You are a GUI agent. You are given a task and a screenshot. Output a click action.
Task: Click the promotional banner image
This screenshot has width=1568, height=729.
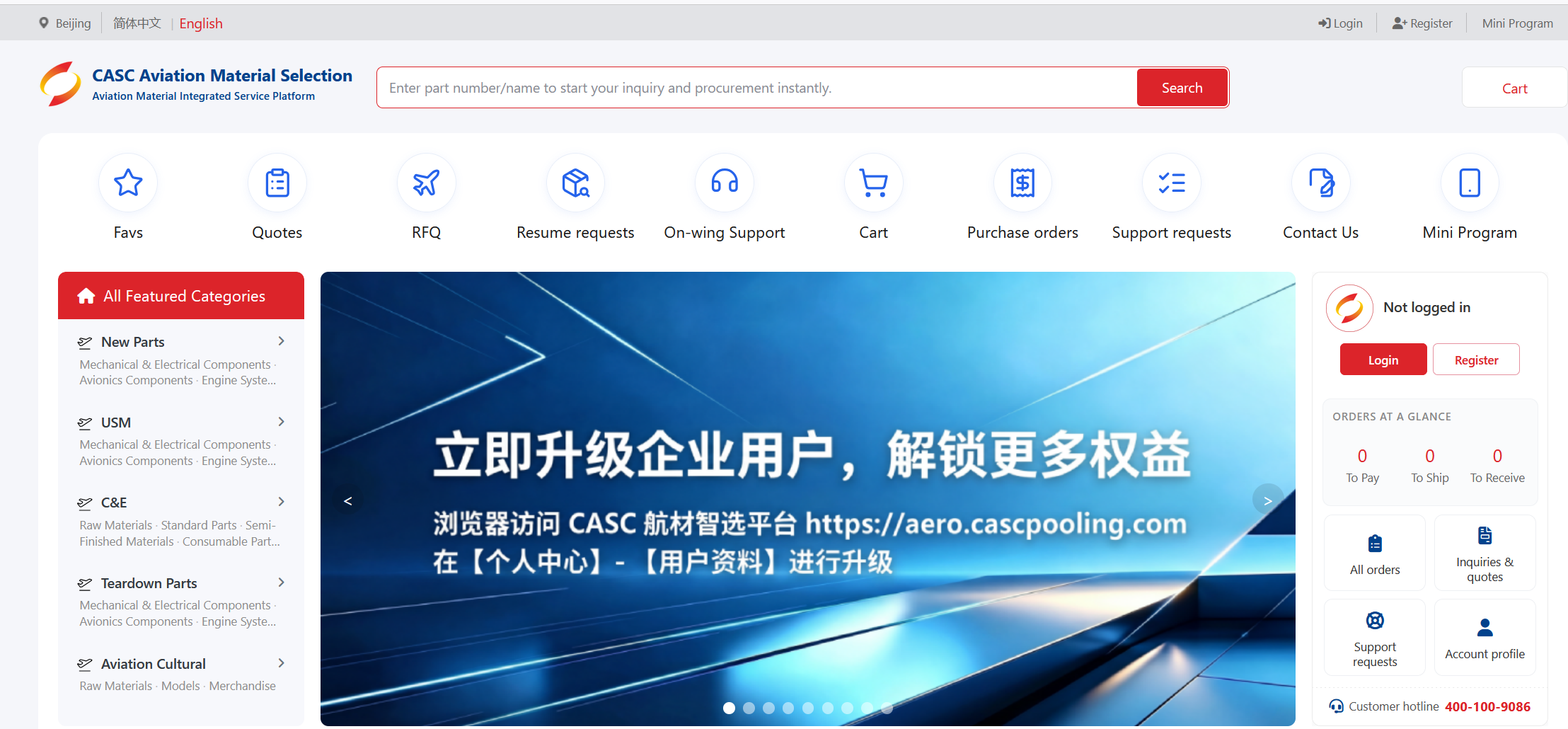point(807,499)
